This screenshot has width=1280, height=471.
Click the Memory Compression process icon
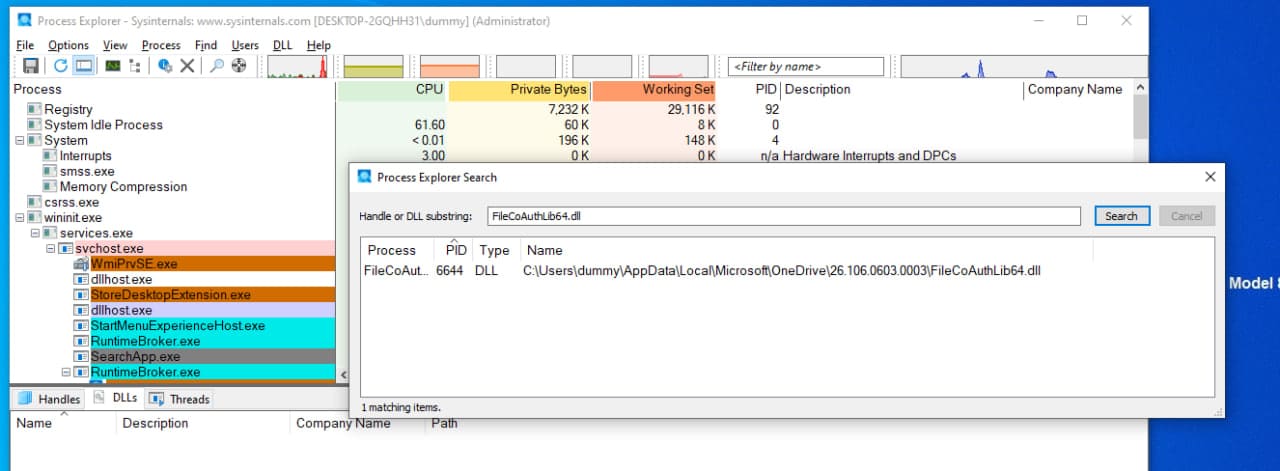click(x=51, y=187)
